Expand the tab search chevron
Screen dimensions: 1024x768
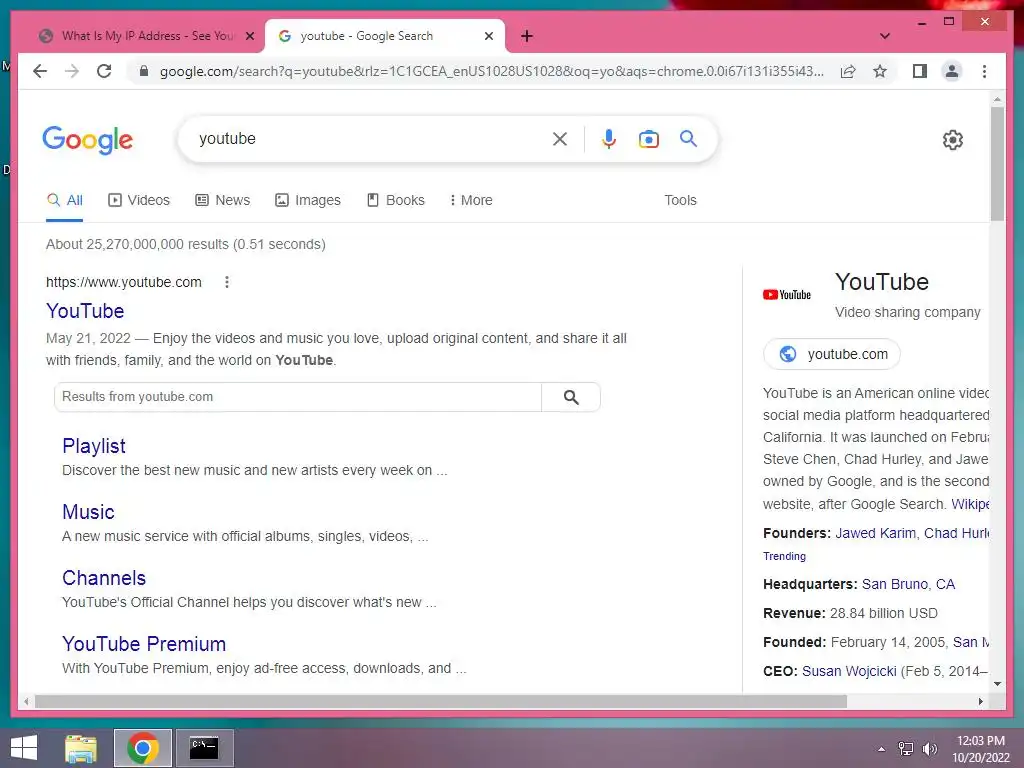click(885, 36)
